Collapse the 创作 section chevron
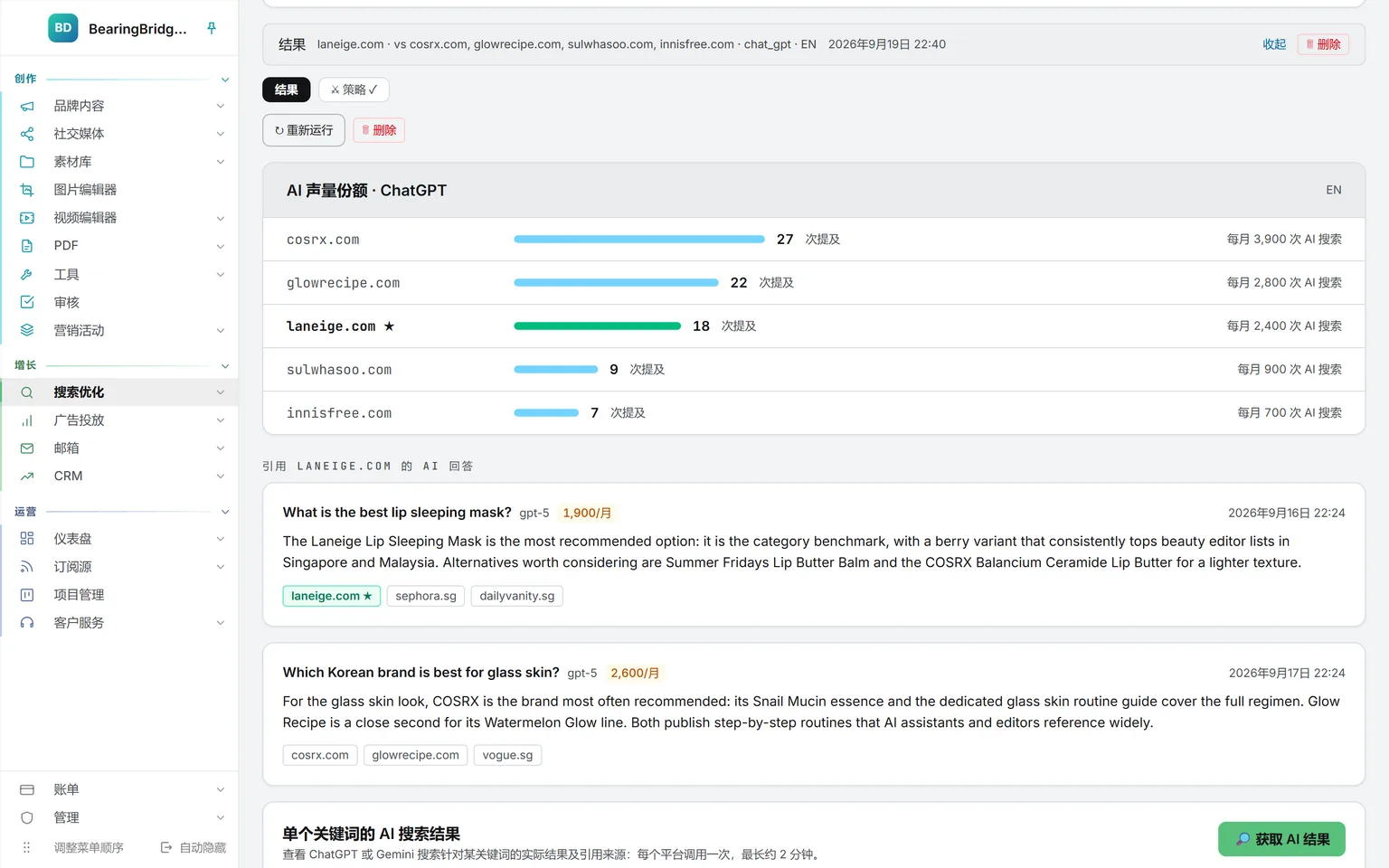The width and height of the screenshot is (1389, 868). (225, 80)
